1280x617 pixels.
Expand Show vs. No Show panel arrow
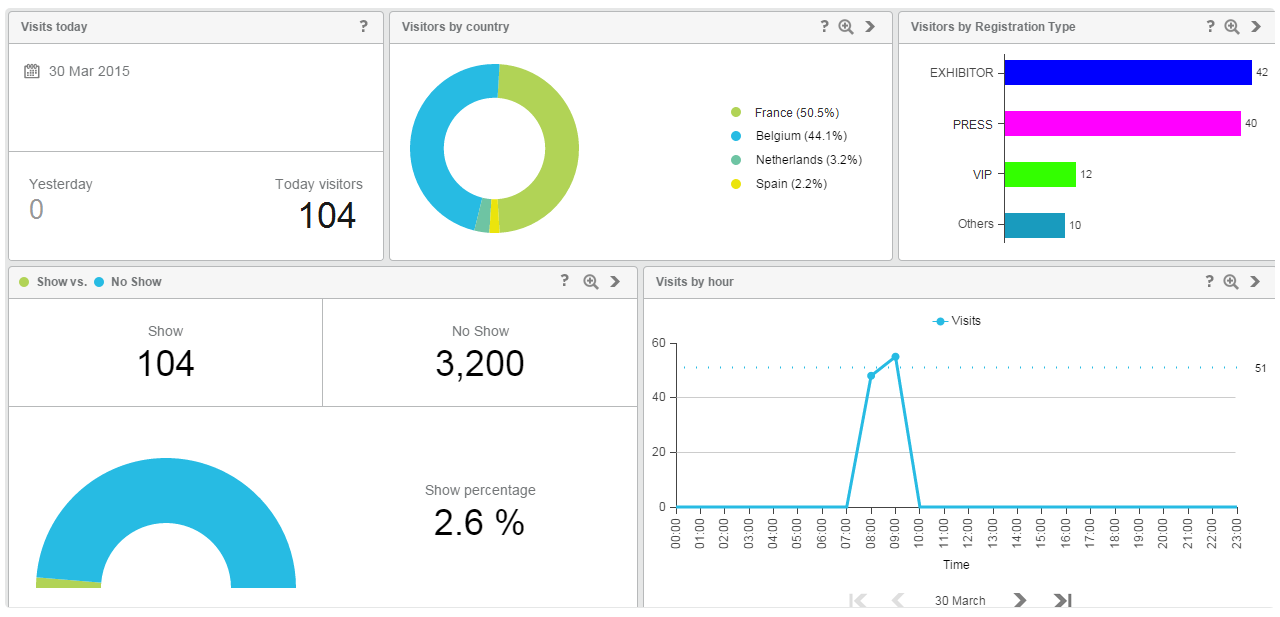[615, 282]
